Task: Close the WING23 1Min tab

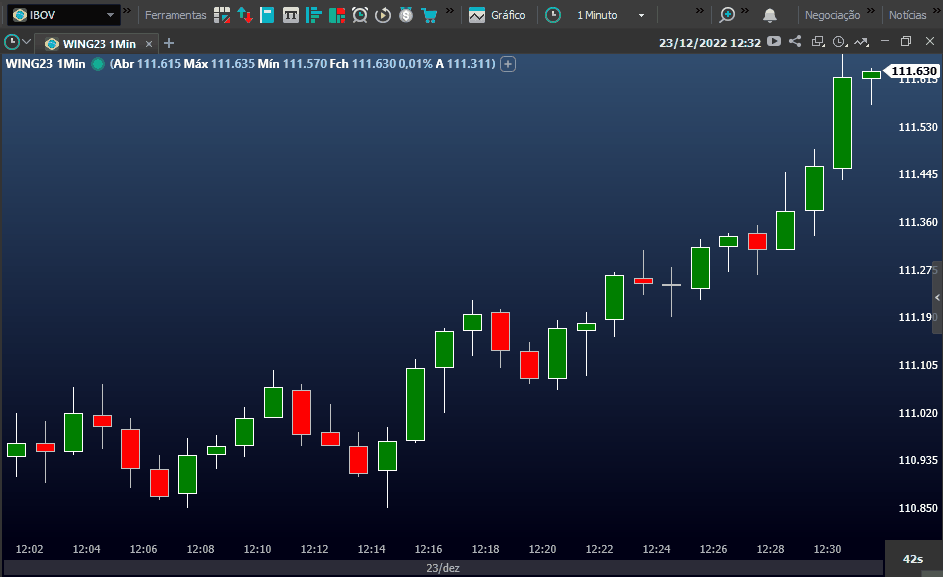Action: point(149,44)
